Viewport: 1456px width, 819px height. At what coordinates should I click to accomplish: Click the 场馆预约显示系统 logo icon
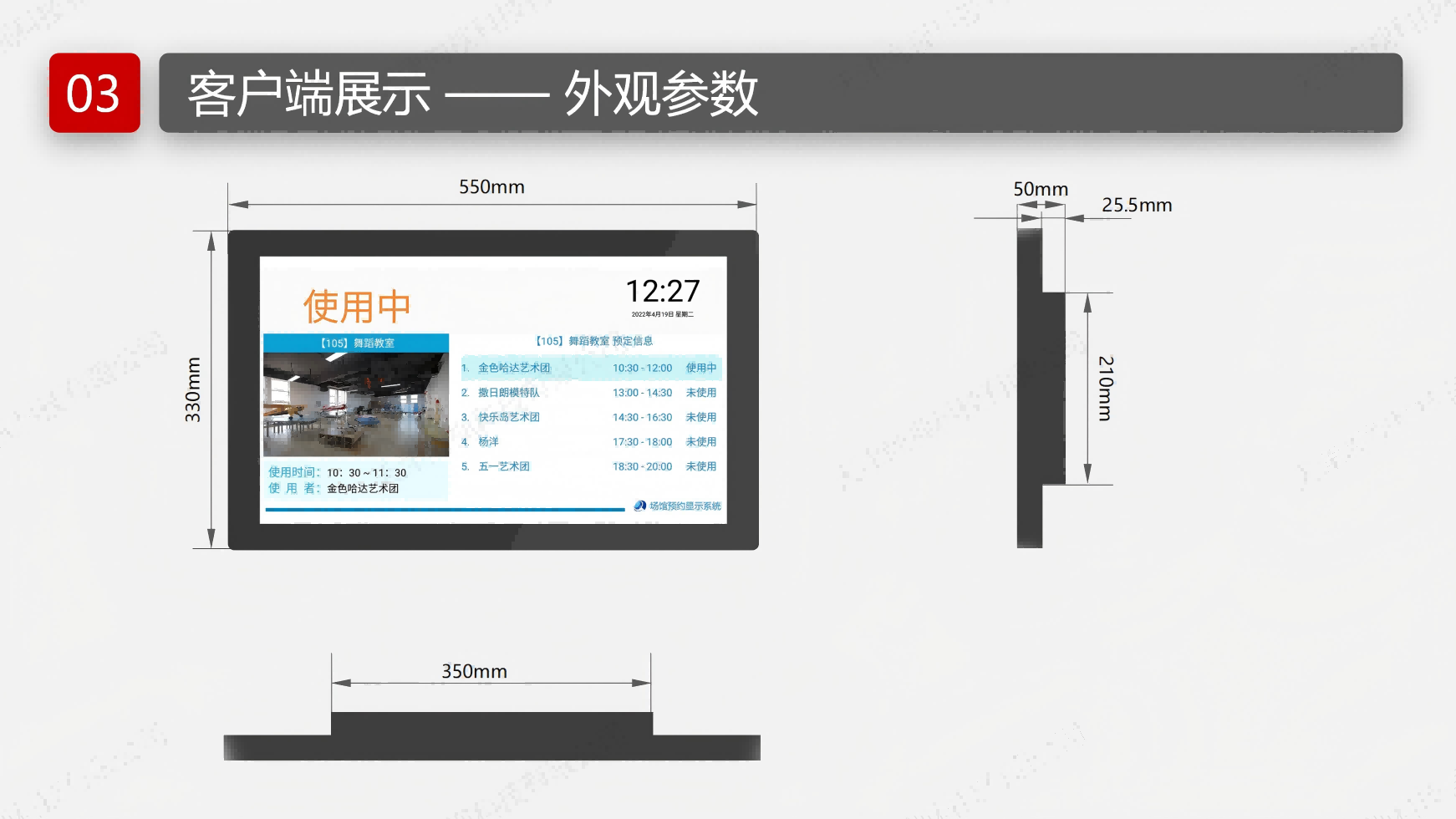pos(640,506)
